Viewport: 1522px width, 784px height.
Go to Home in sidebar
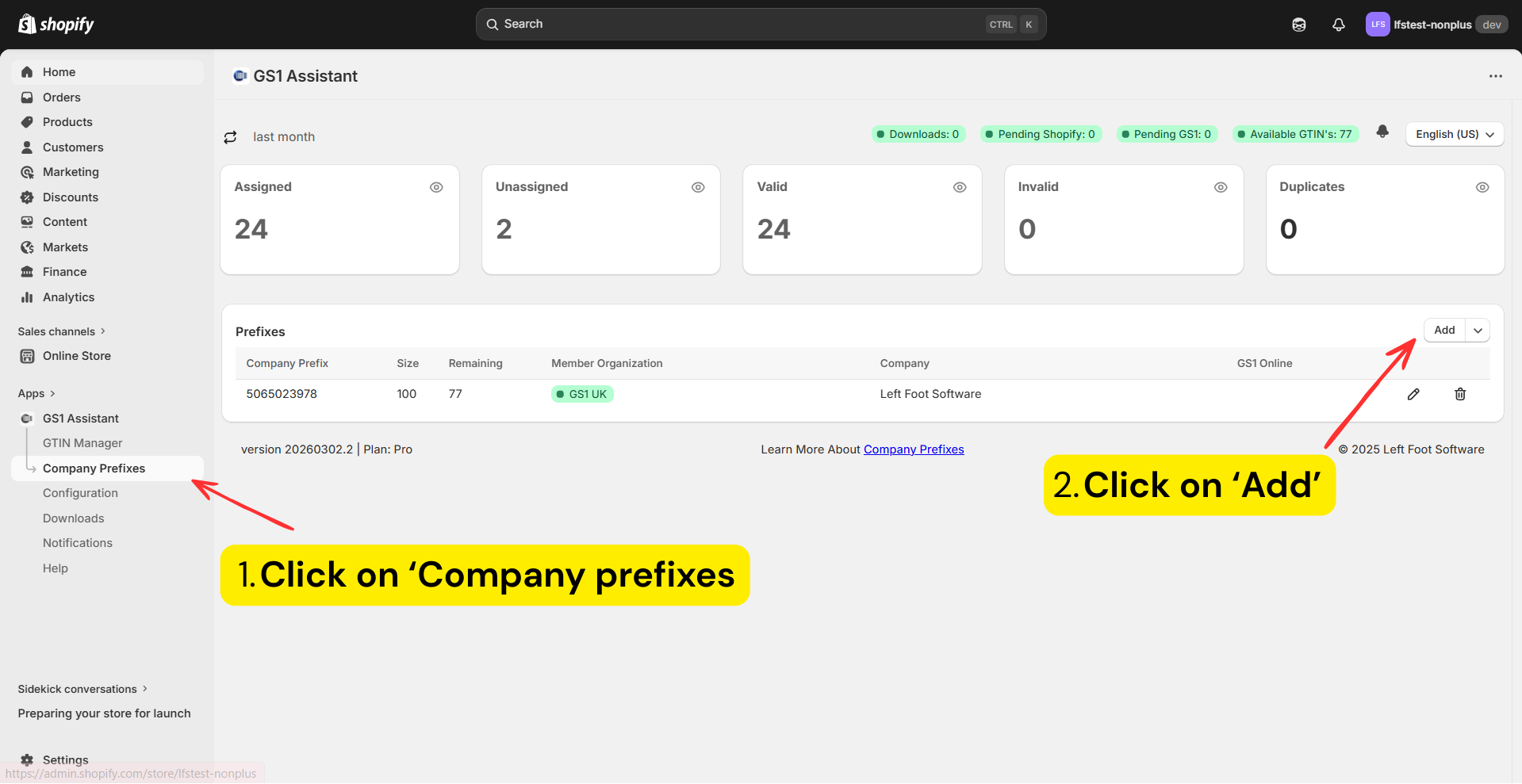pyautogui.click(x=107, y=72)
